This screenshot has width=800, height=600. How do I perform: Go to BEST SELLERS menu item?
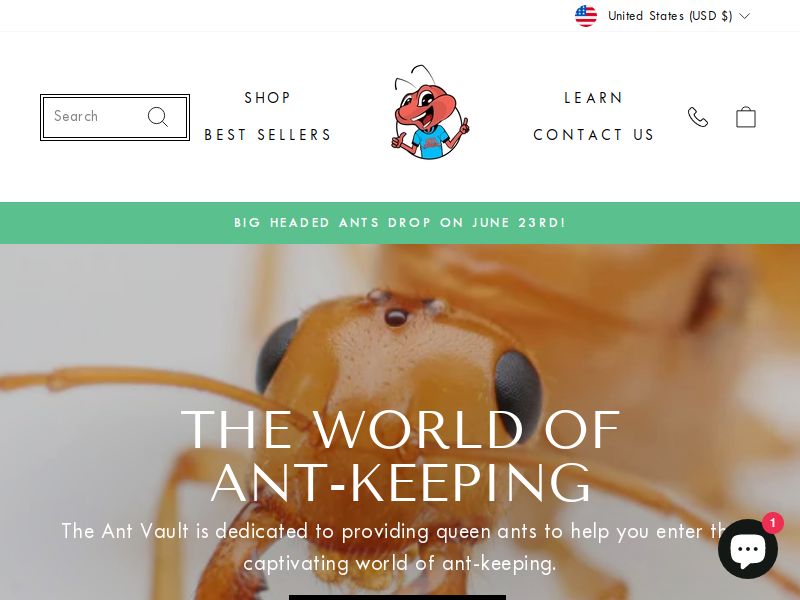click(268, 135)
